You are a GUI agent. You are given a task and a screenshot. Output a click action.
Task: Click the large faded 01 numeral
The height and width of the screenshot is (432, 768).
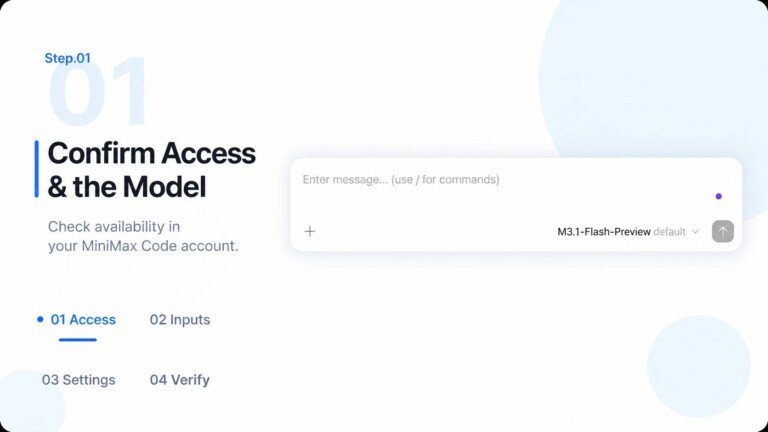(x=98, y=92)
